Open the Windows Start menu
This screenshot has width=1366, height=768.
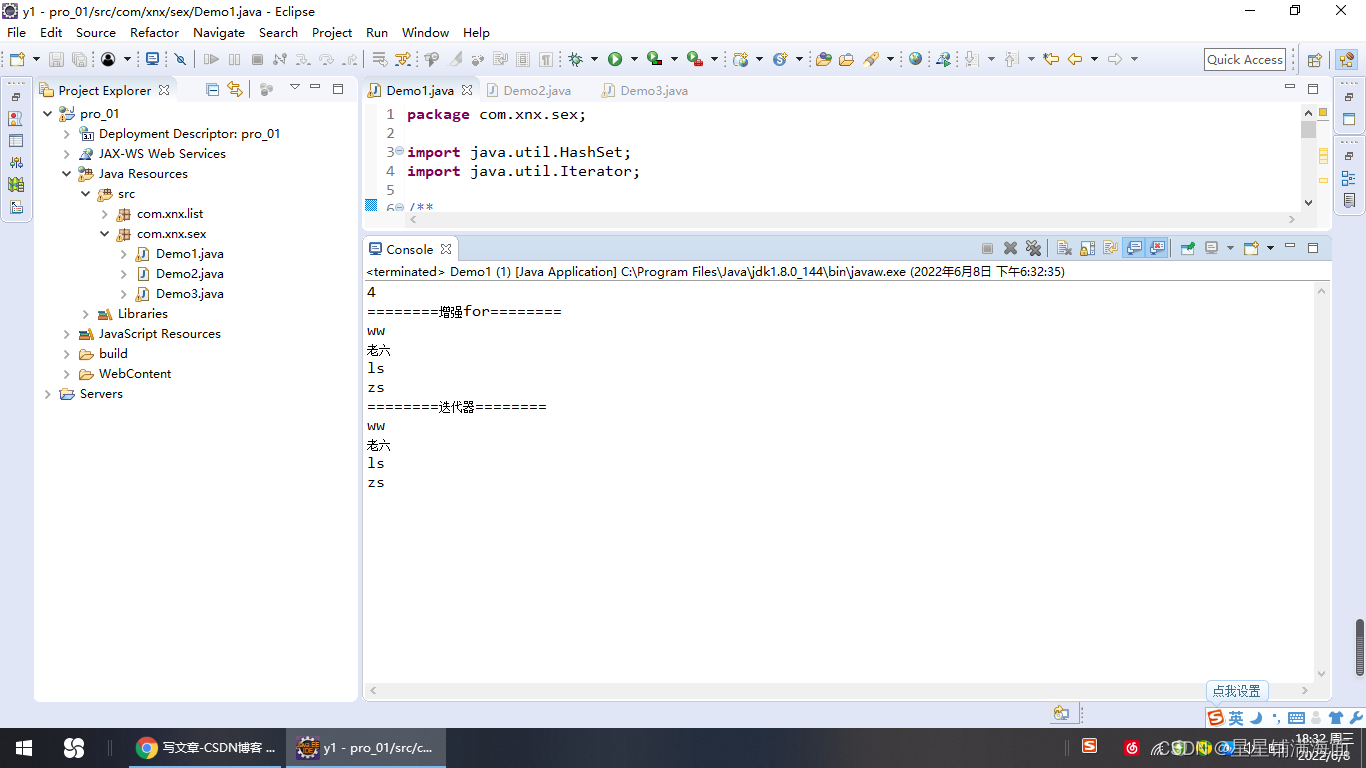coord(24,748)
